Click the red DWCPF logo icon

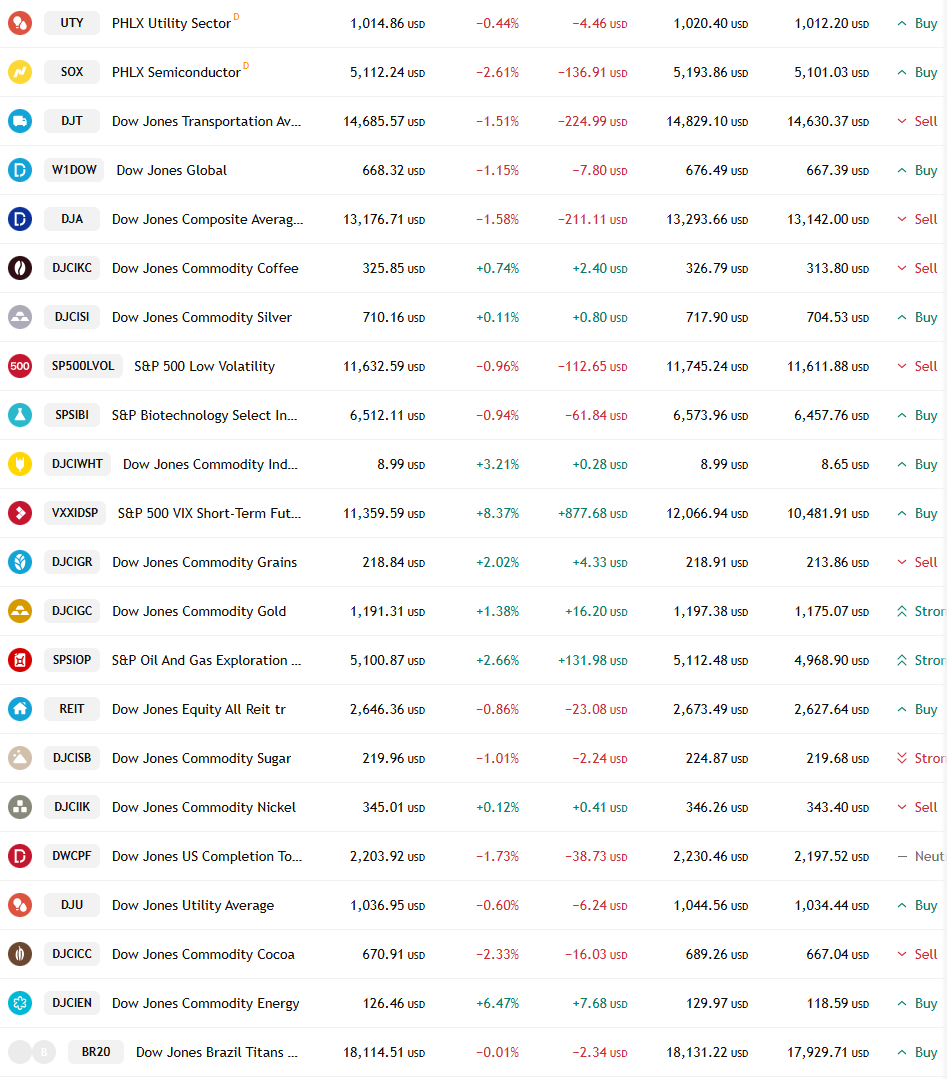(20, 856)
